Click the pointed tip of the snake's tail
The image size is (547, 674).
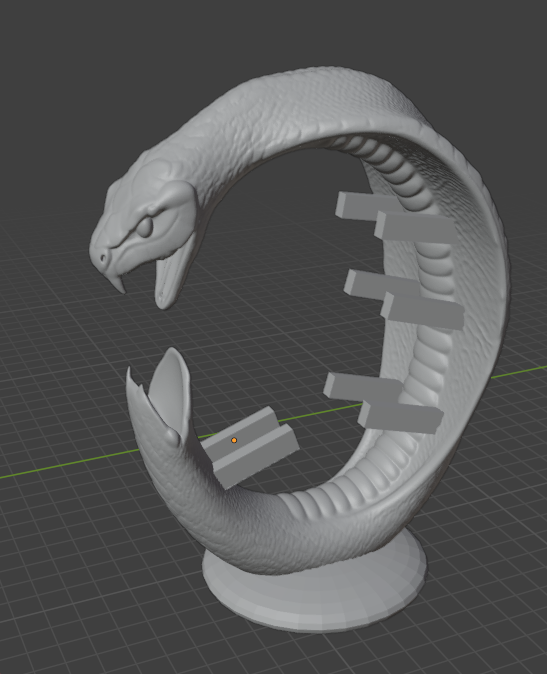[128, 373]
